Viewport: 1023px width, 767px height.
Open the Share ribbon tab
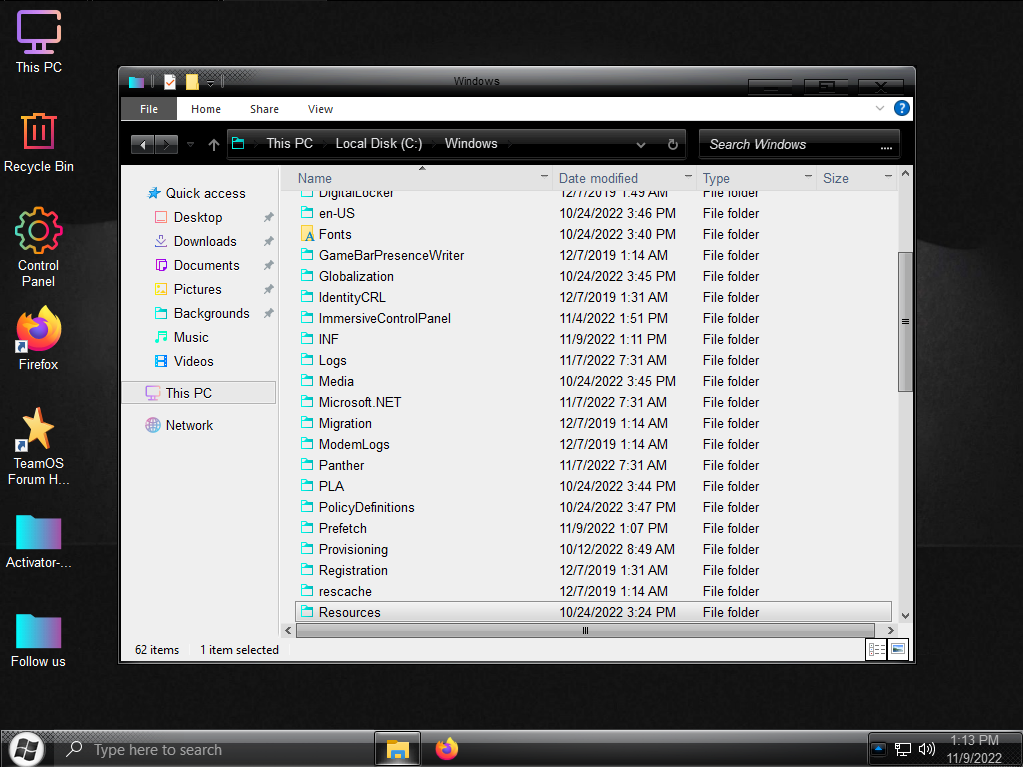point(264,109)
